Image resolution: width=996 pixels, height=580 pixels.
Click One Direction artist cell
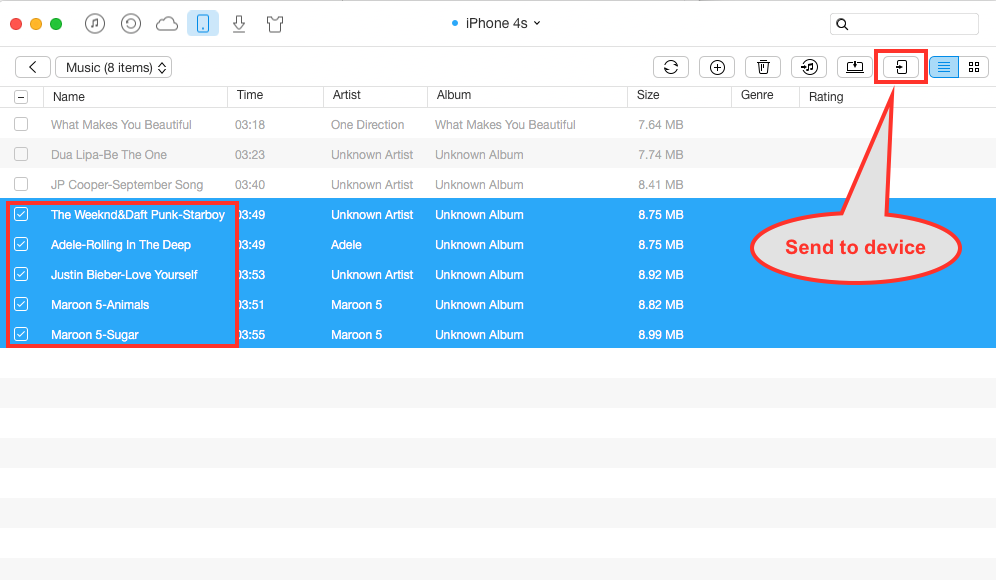[x=367, y=125]
